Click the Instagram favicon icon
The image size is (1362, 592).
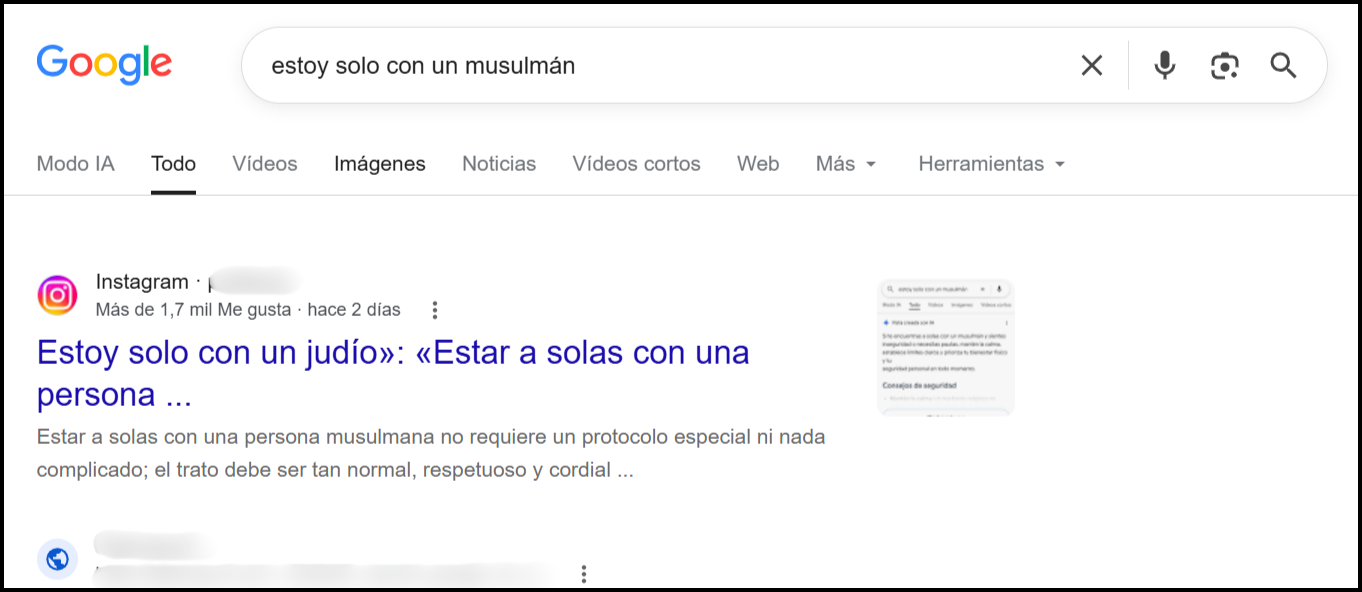click(x=57, y=296)
